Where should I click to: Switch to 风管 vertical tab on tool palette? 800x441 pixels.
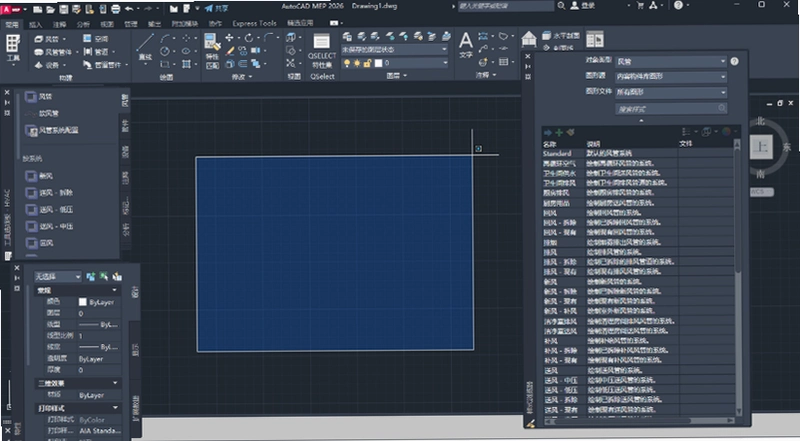tap(125, 99)
